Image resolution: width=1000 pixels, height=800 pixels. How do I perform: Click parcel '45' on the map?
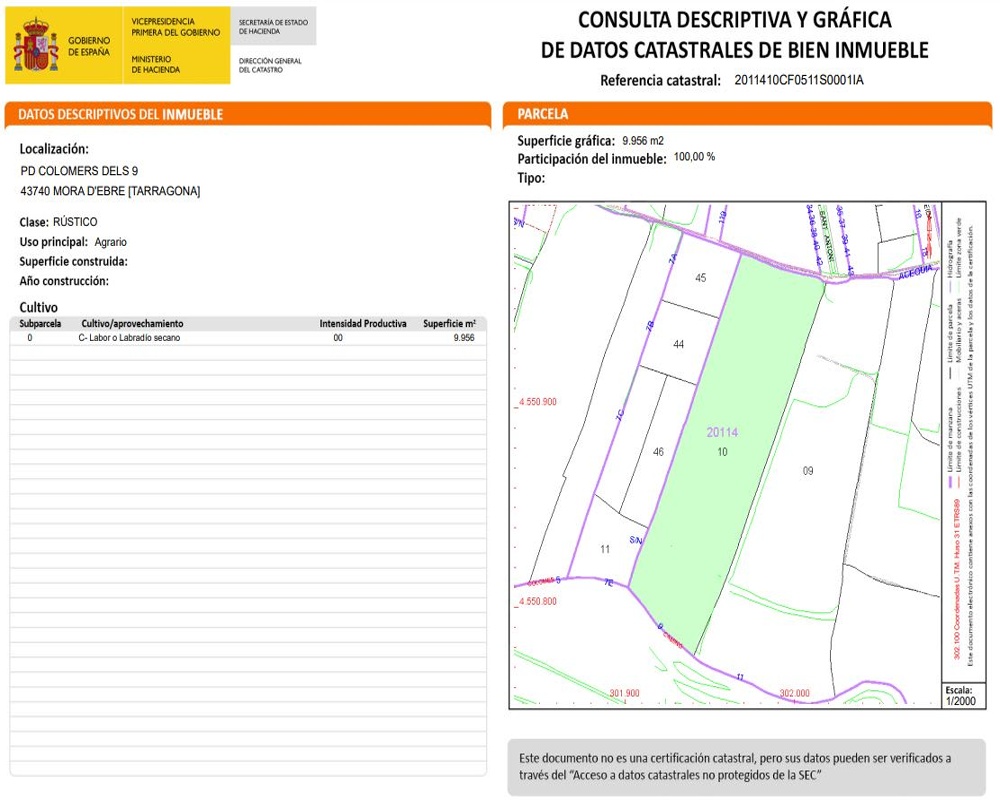(700, 278)
